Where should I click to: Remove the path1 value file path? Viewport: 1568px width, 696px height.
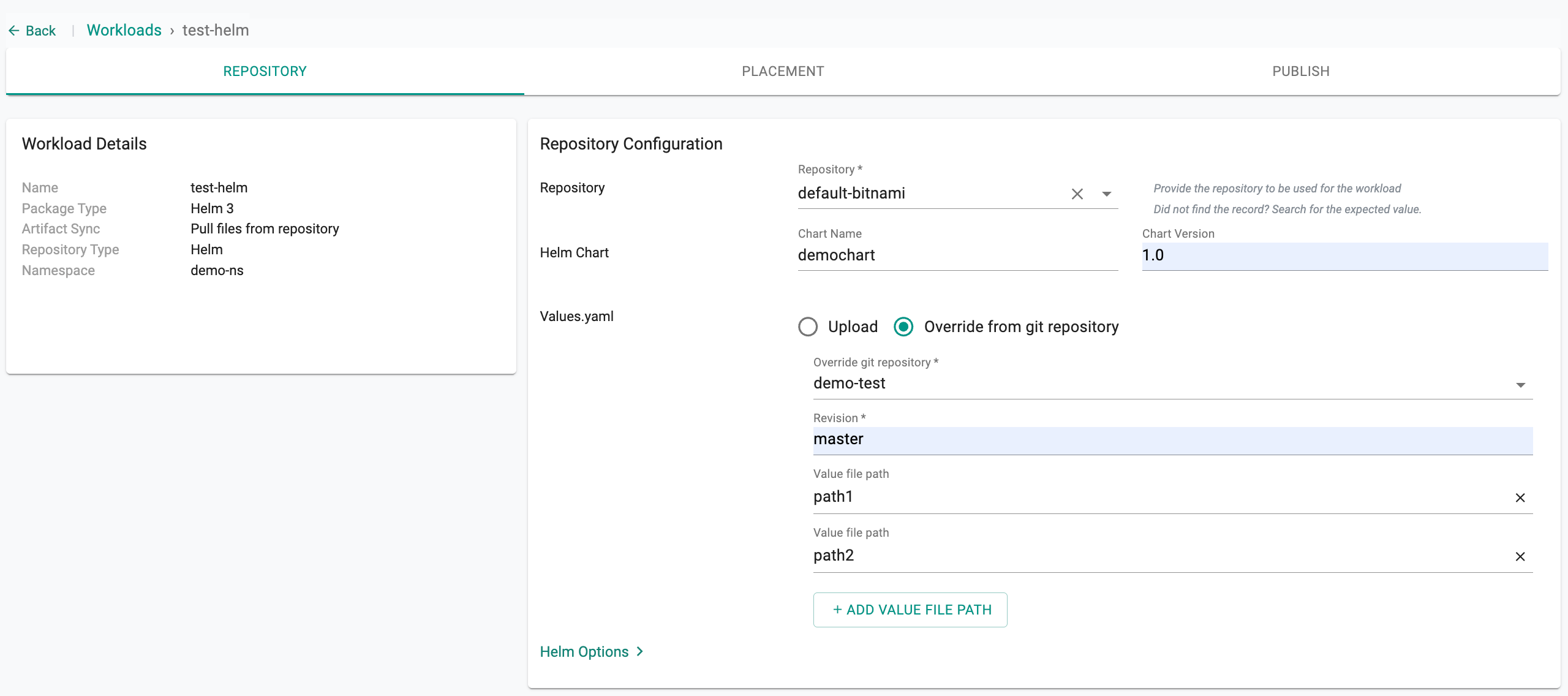1520,497
